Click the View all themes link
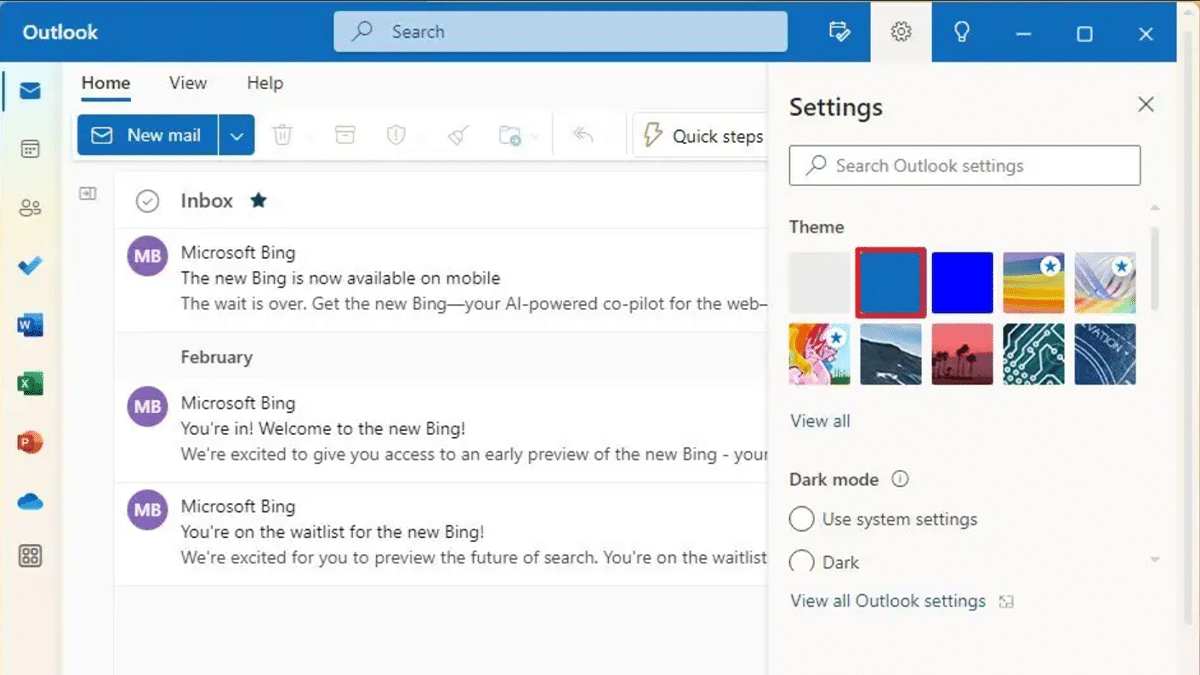1200x675 pixels. coord(820,421)
